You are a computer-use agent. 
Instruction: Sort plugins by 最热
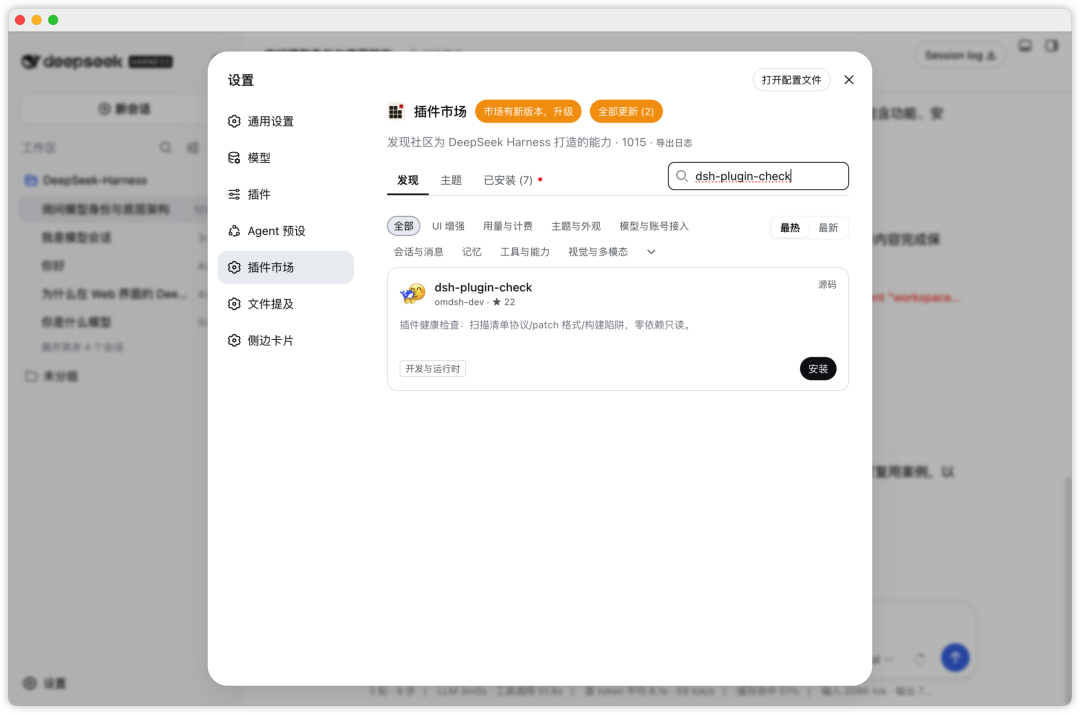click(790, 228)
